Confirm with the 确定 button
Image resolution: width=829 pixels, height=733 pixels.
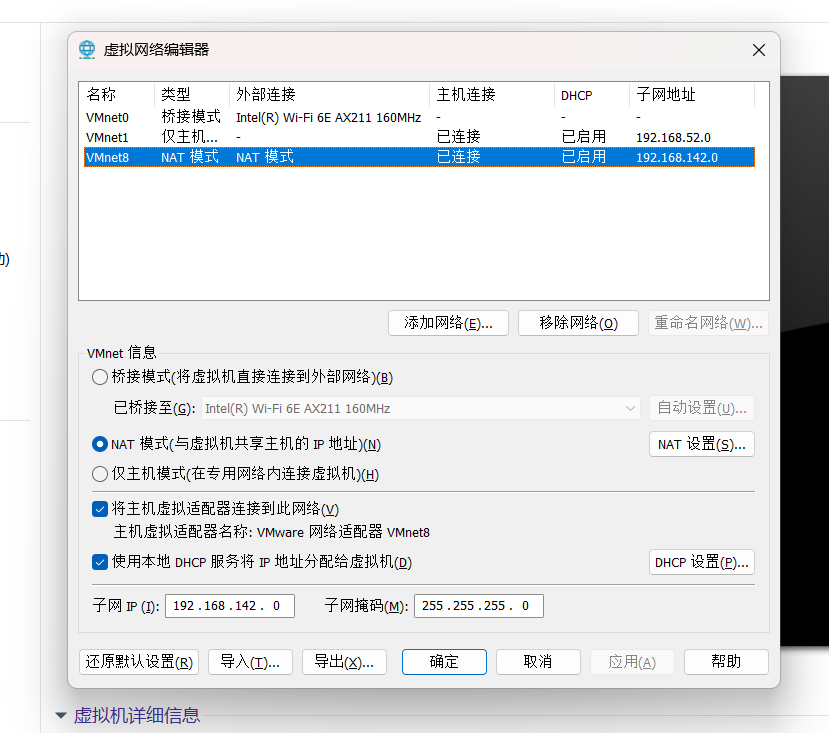(444, 662)
